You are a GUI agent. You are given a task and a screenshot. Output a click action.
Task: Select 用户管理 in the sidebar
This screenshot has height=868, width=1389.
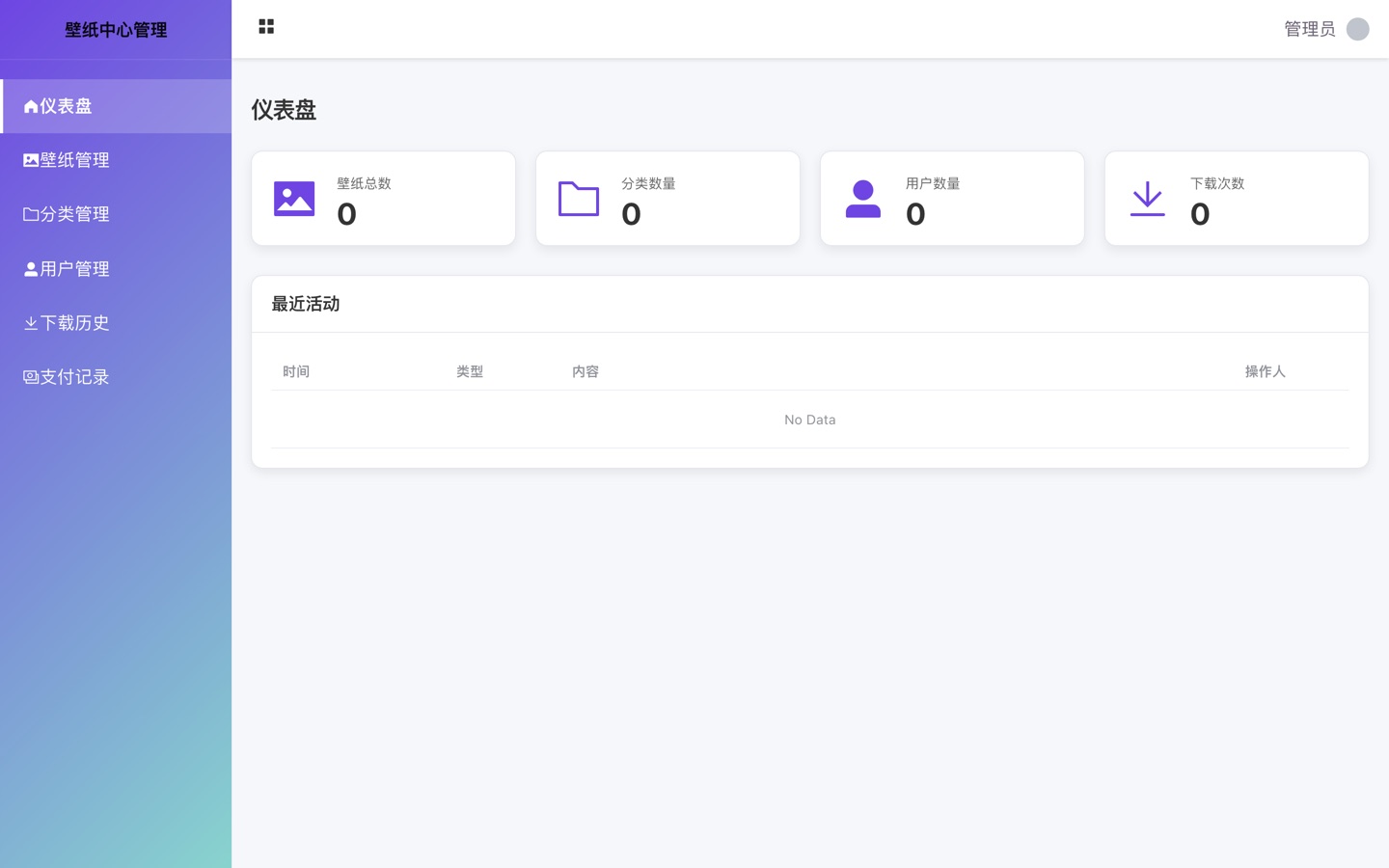coord(116,269)
